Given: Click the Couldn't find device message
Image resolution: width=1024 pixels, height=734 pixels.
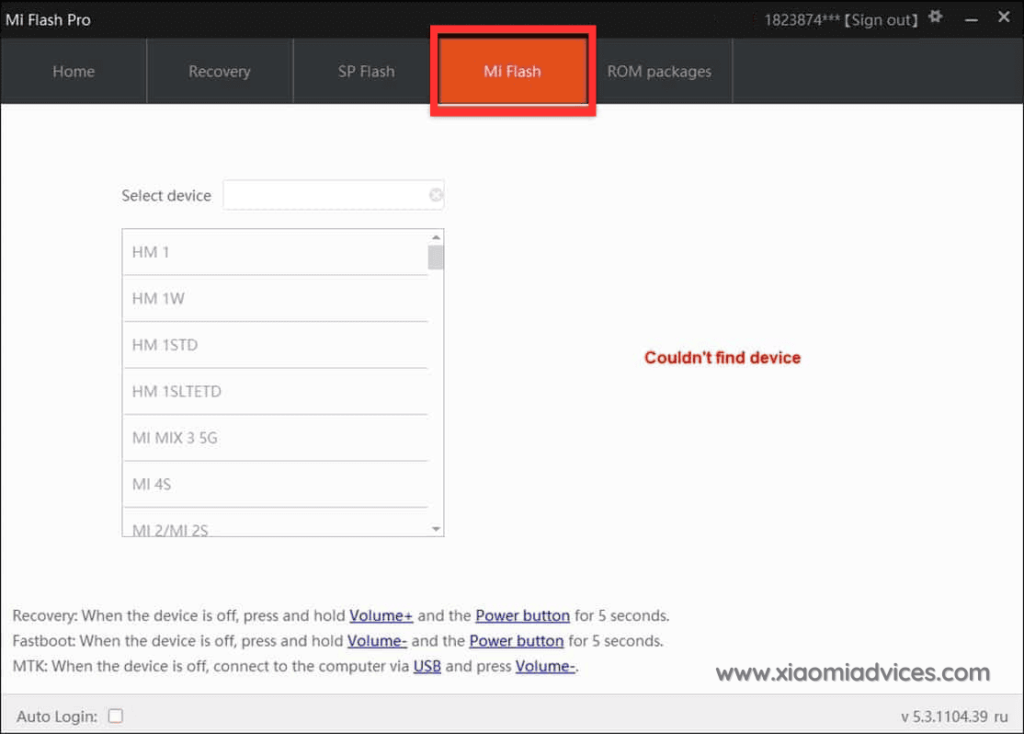Looking at the screenshot, I should coord(722,357).
